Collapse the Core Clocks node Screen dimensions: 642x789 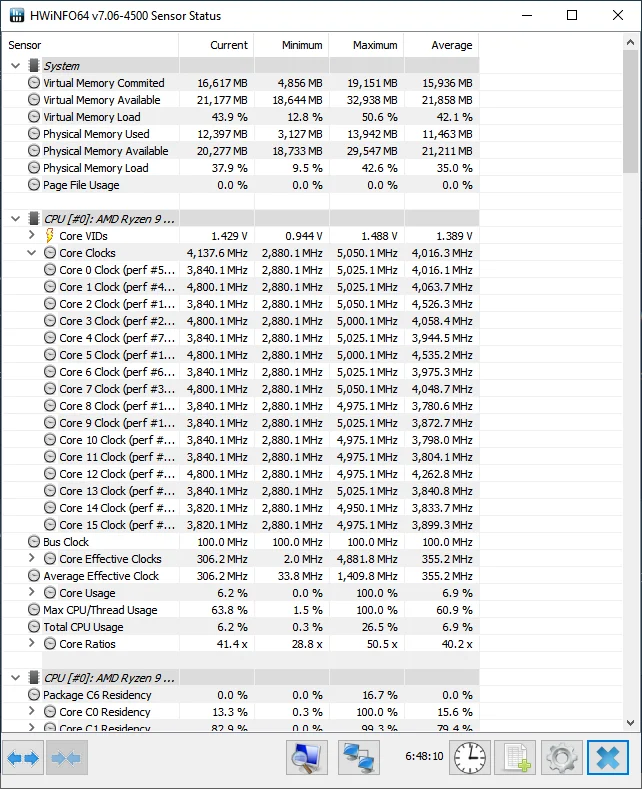point(32,253)
